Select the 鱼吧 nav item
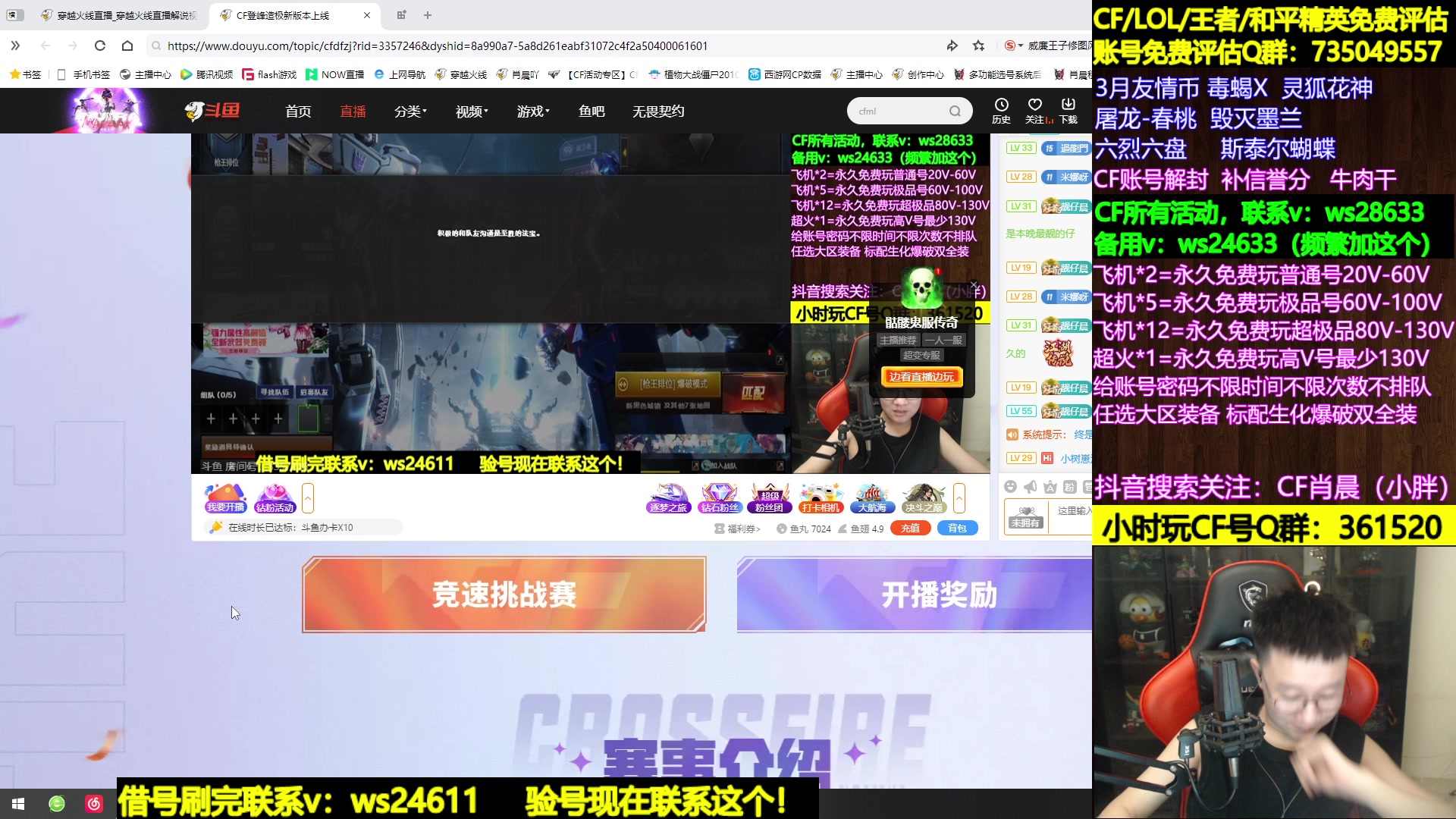The width and height of the screenshot is (1456, 819). [x=591, y=111]
